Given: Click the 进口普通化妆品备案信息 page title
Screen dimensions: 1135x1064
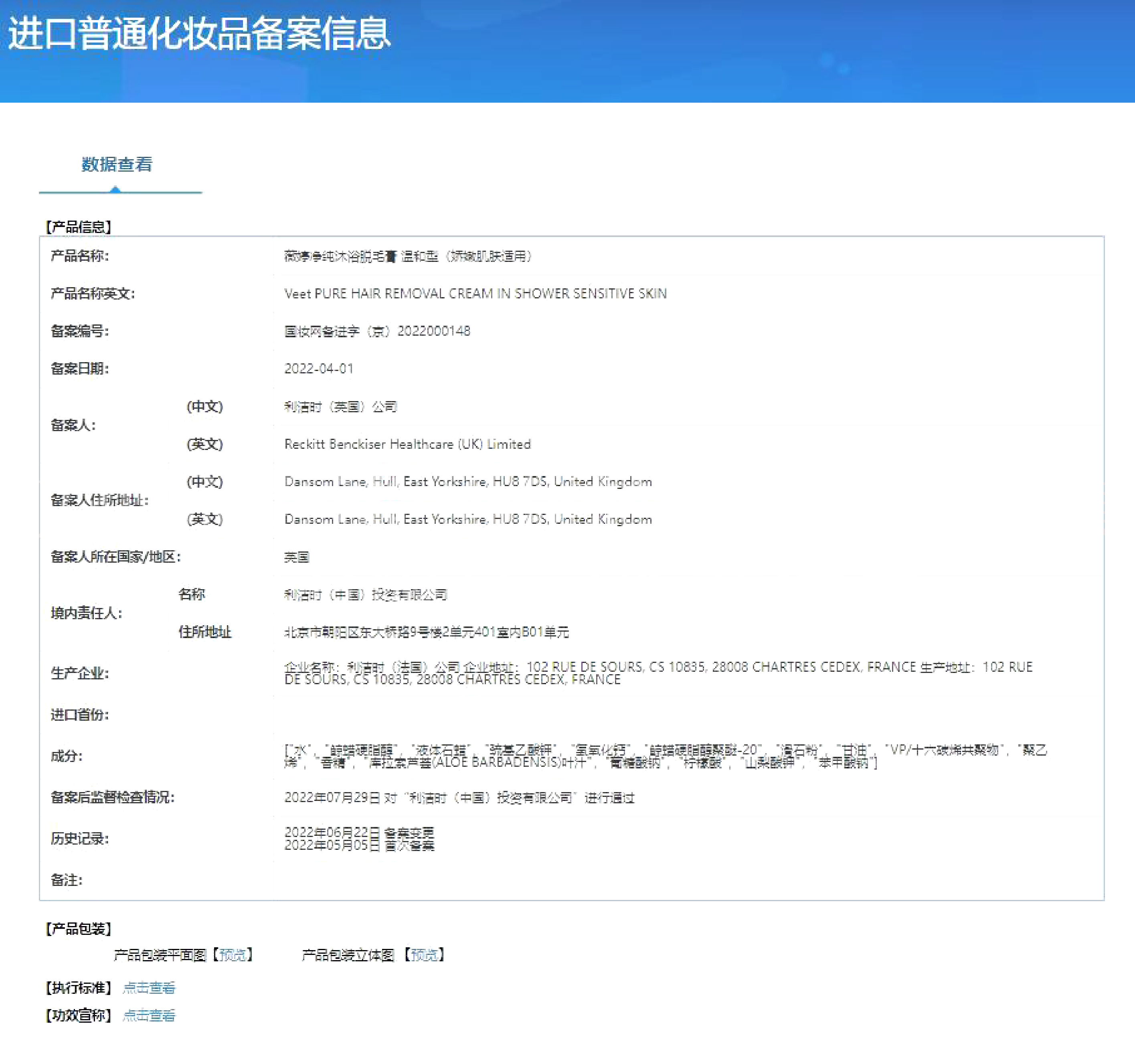Looking at the screenshot, I should tap(199, 33).
